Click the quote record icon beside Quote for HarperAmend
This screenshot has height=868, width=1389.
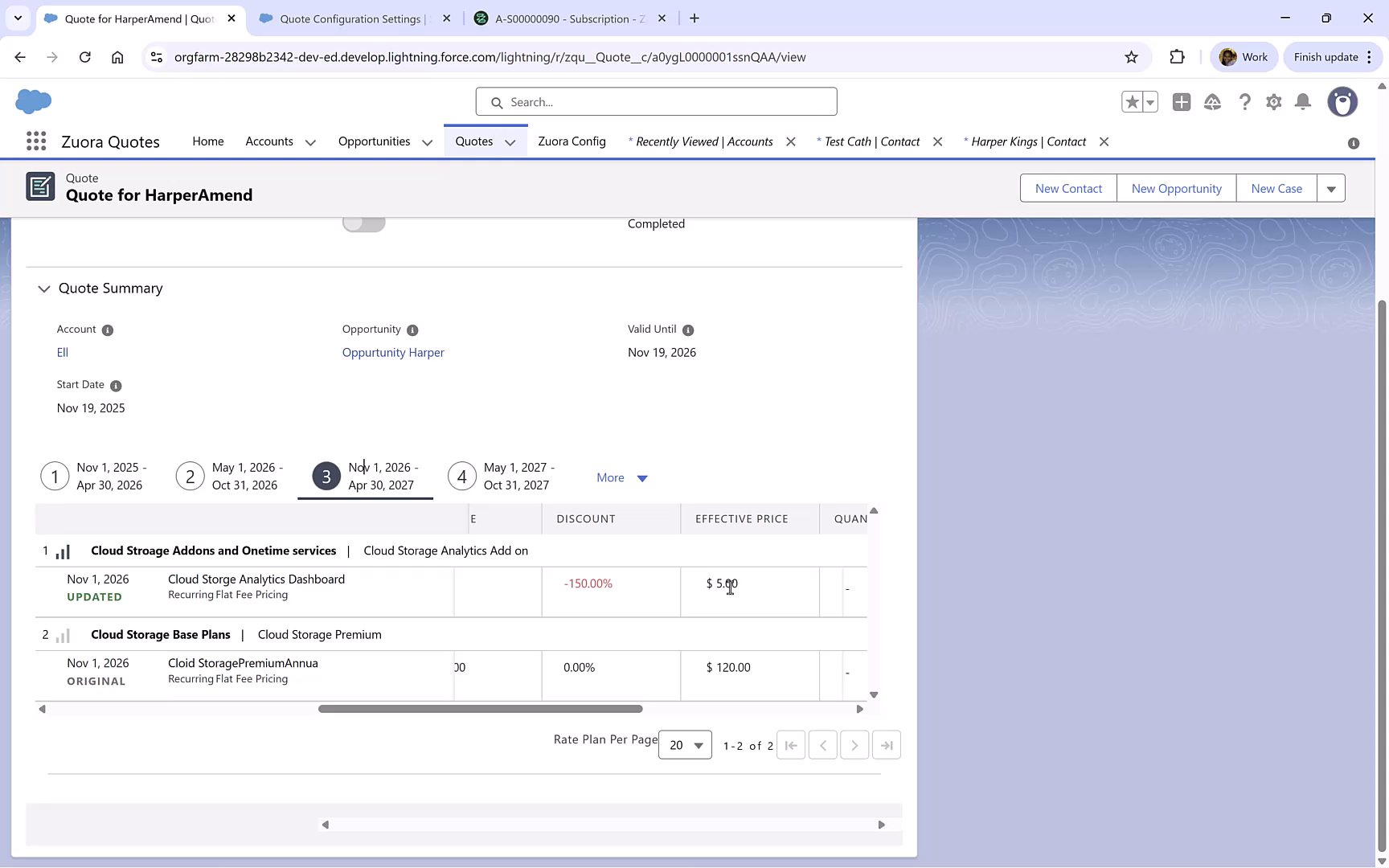click(40, 186)
